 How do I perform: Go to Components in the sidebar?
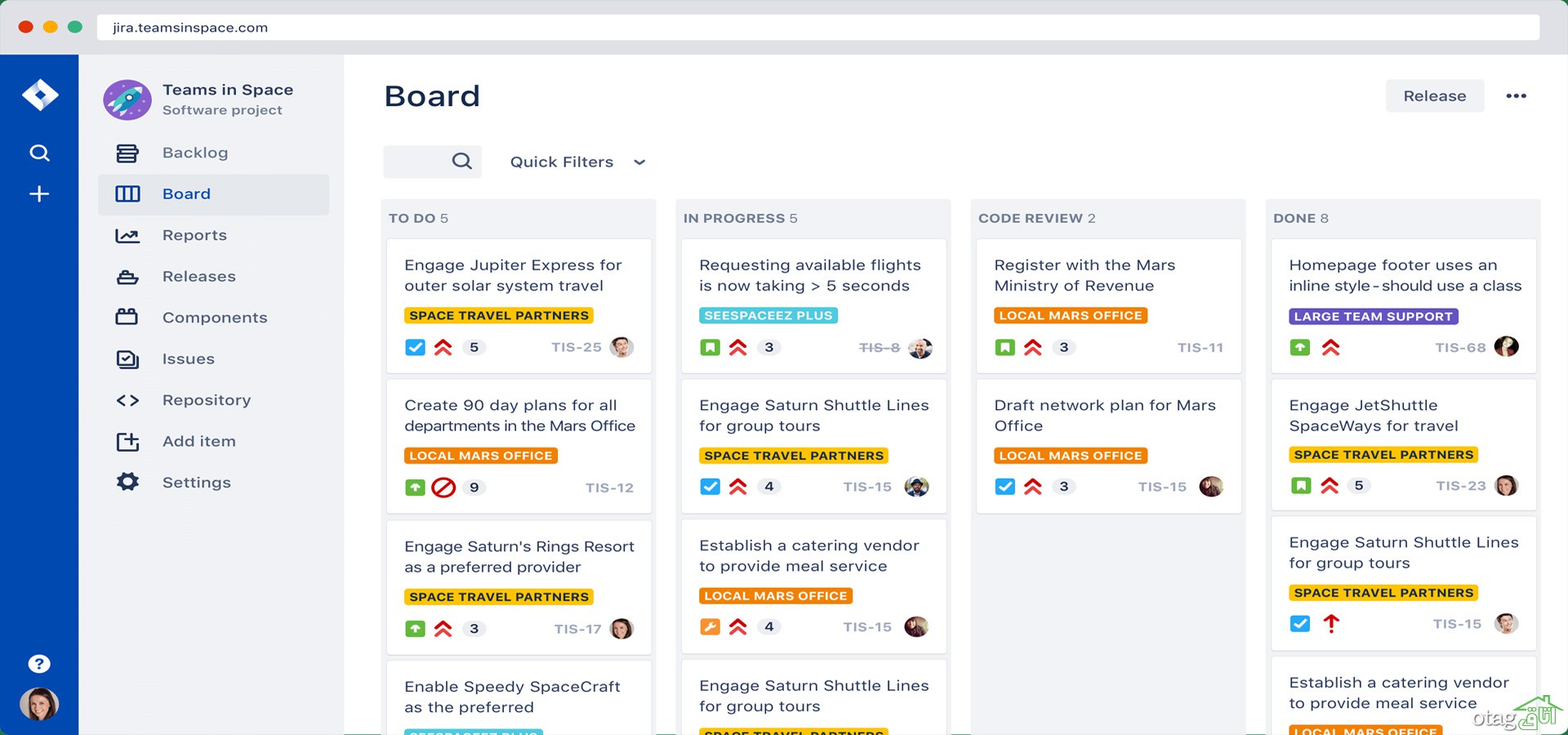[214, 318]
